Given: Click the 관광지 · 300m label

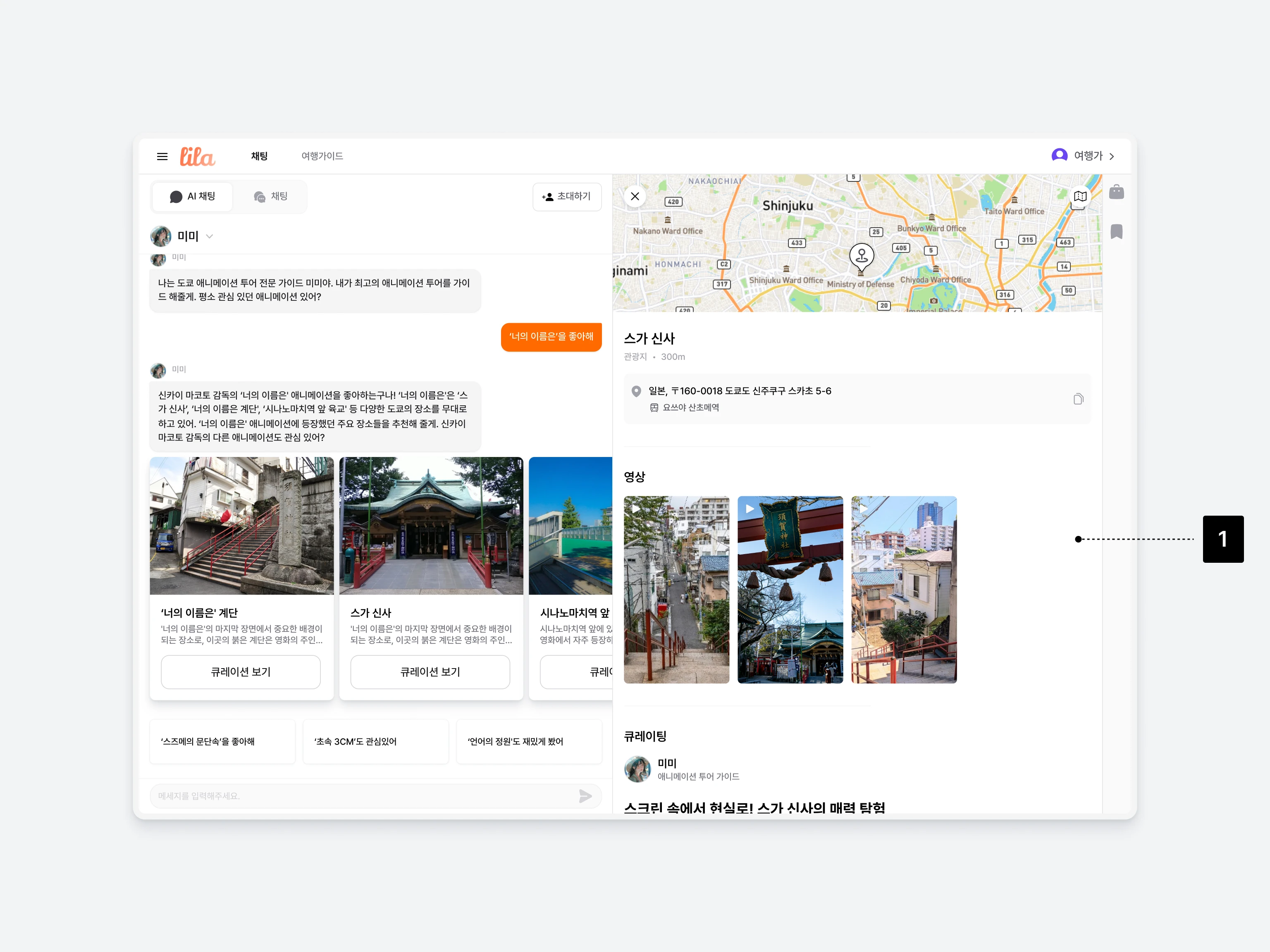Looking at the screenshot, I should (x=654, y=357).
